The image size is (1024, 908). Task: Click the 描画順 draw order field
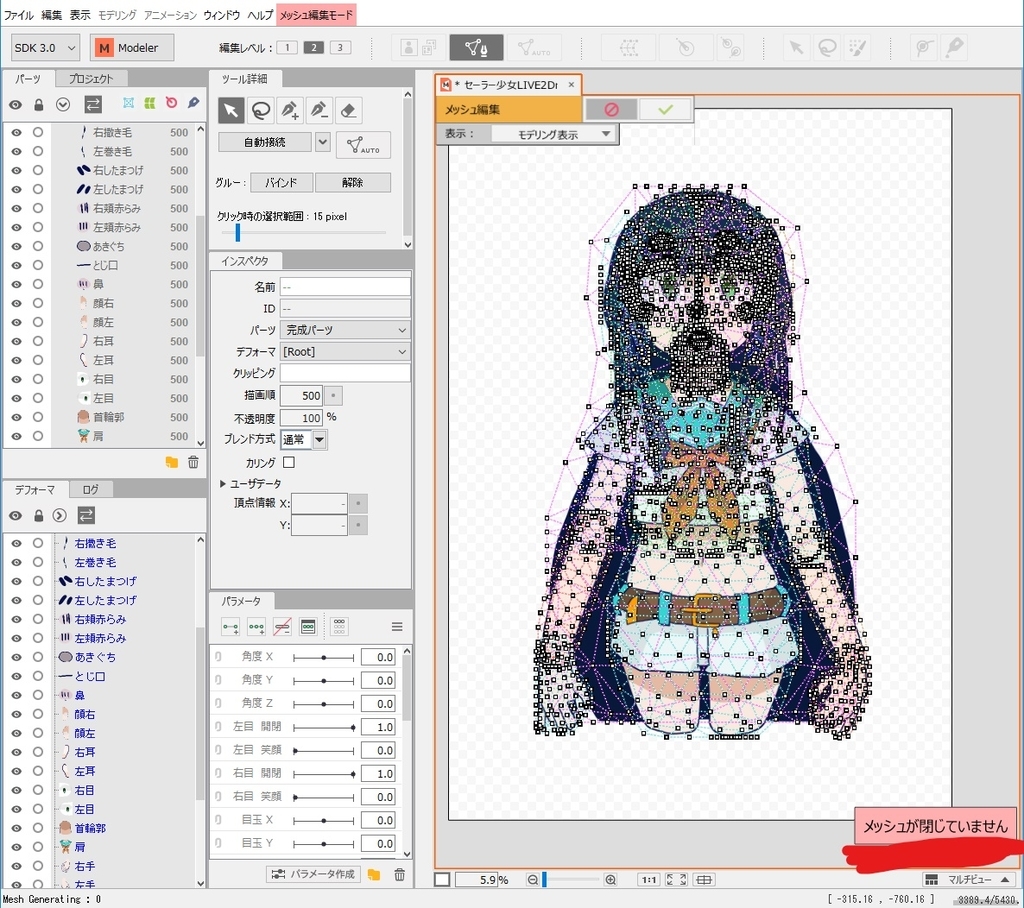coord(301,395)
